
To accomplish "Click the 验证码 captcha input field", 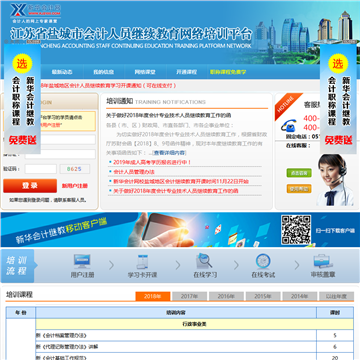I will pos(41,169).
